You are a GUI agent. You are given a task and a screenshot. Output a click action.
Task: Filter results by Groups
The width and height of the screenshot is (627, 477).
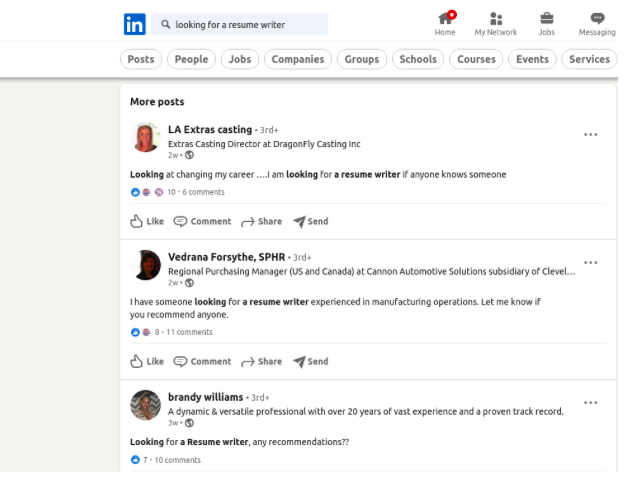point(361,59)
